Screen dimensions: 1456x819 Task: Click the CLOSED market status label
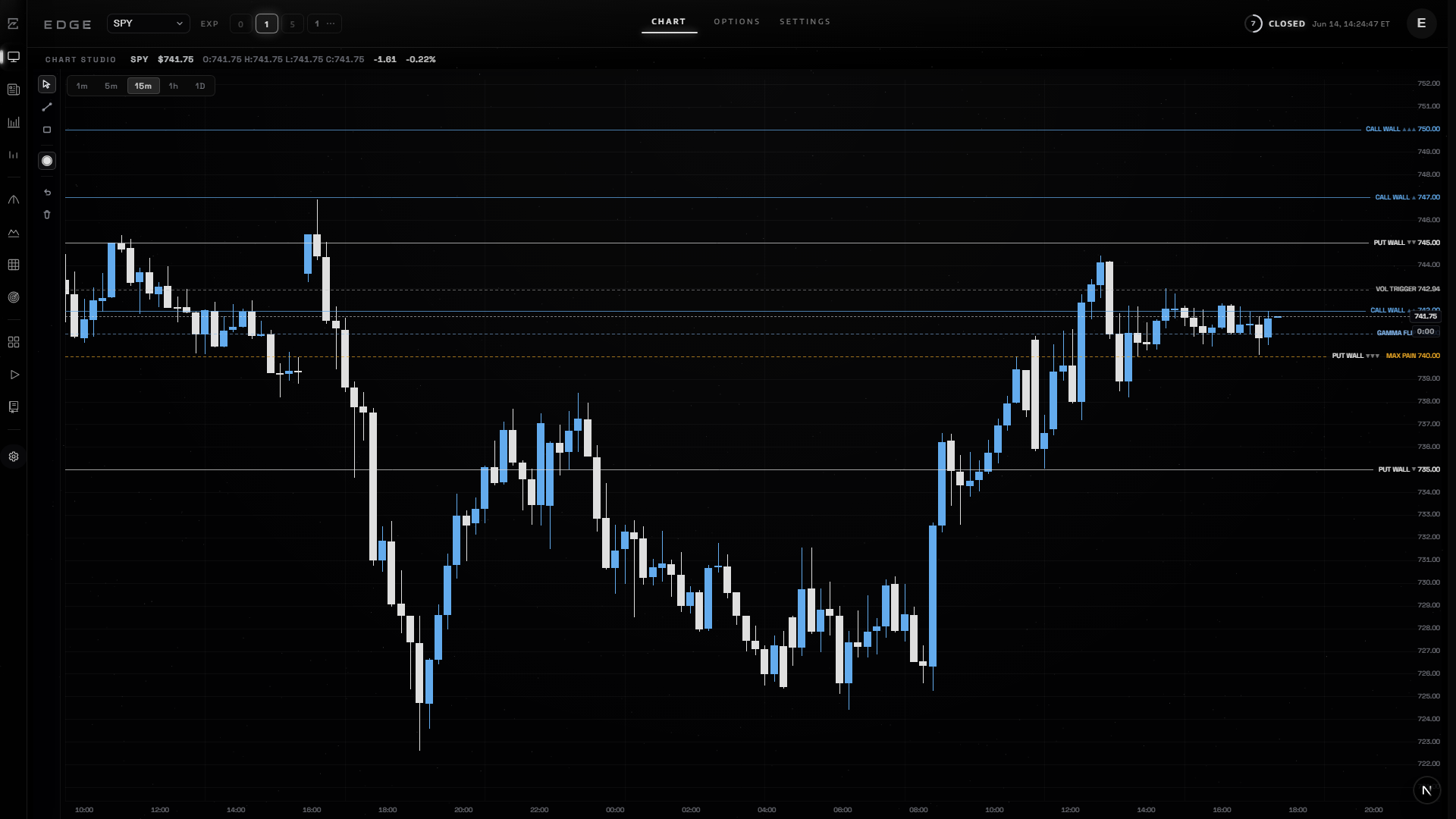(1287, 24)
